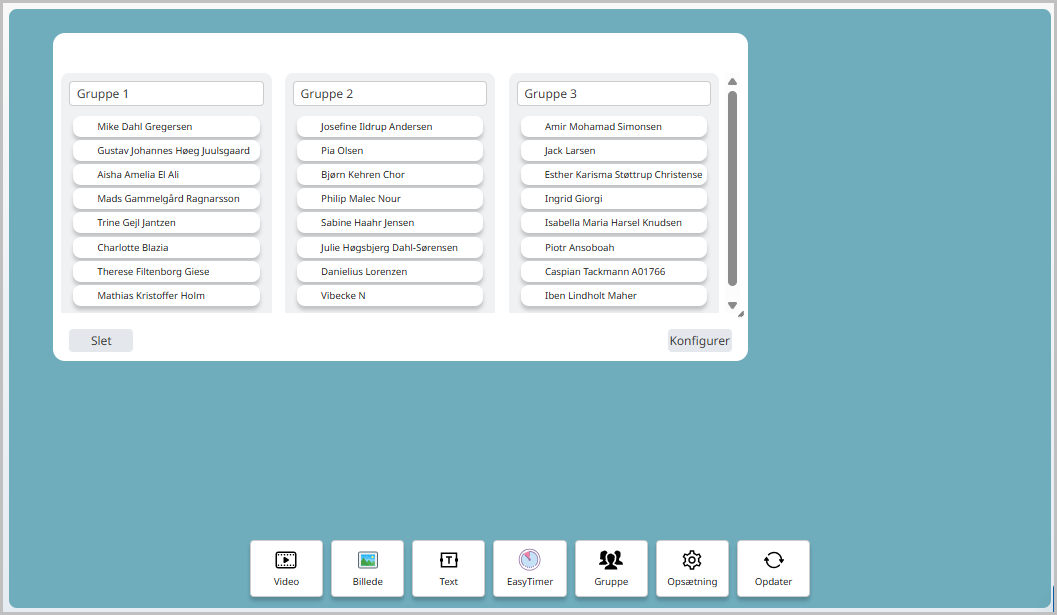This screenshot has height=615, width=1057.
Task: Select Mads Gammelgård Ragnarsson
Action: [167, 199]
